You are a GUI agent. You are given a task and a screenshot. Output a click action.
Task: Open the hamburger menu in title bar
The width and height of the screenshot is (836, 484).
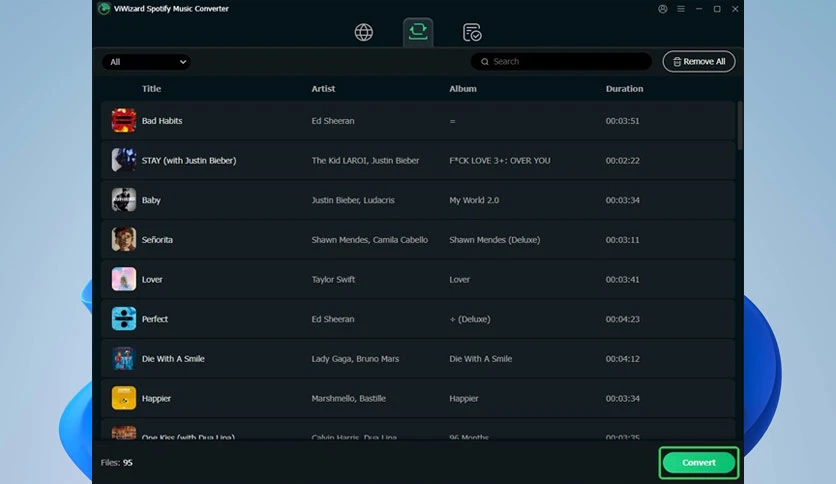681,9
